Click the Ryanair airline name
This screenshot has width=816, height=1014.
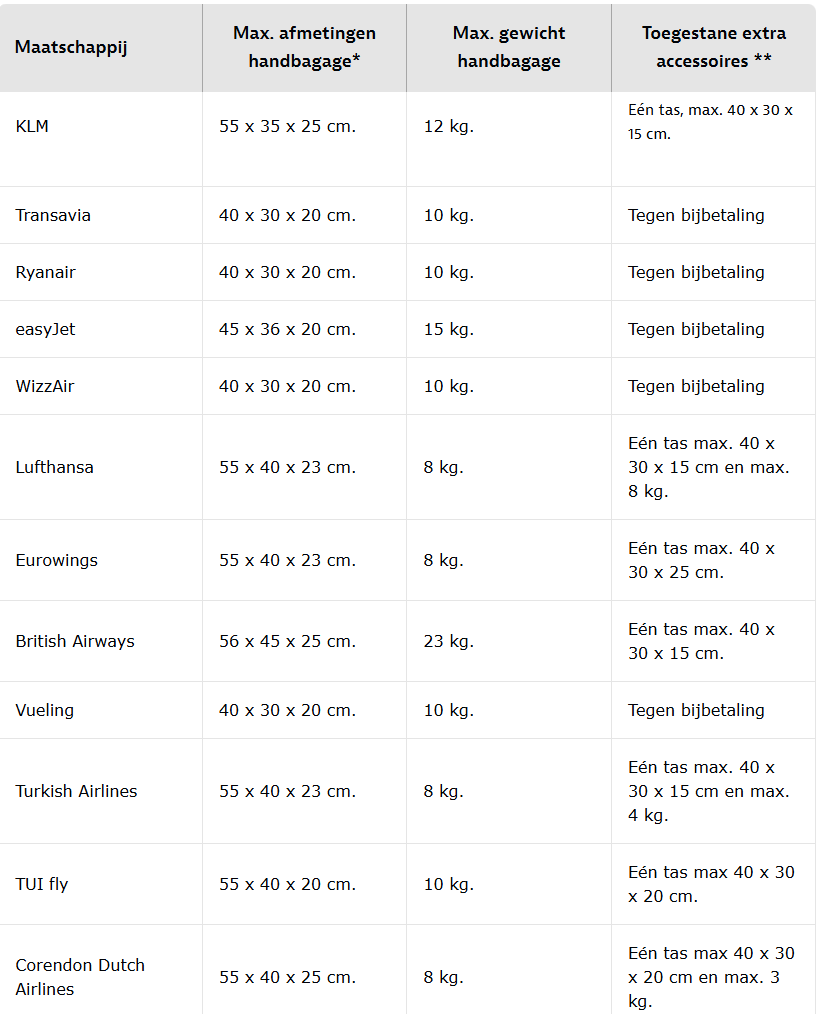(x=45, y=272)
